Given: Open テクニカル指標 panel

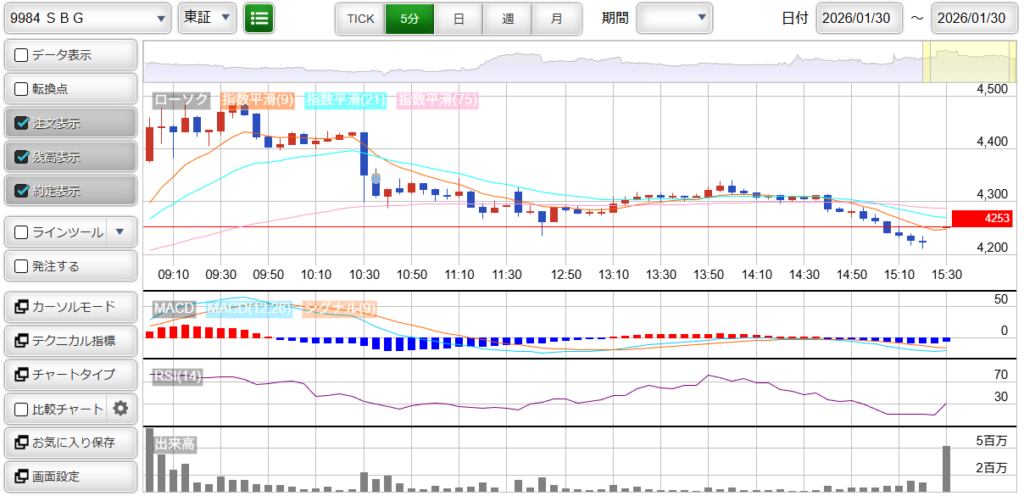Looking at the screenshot, I should [70, 341].
